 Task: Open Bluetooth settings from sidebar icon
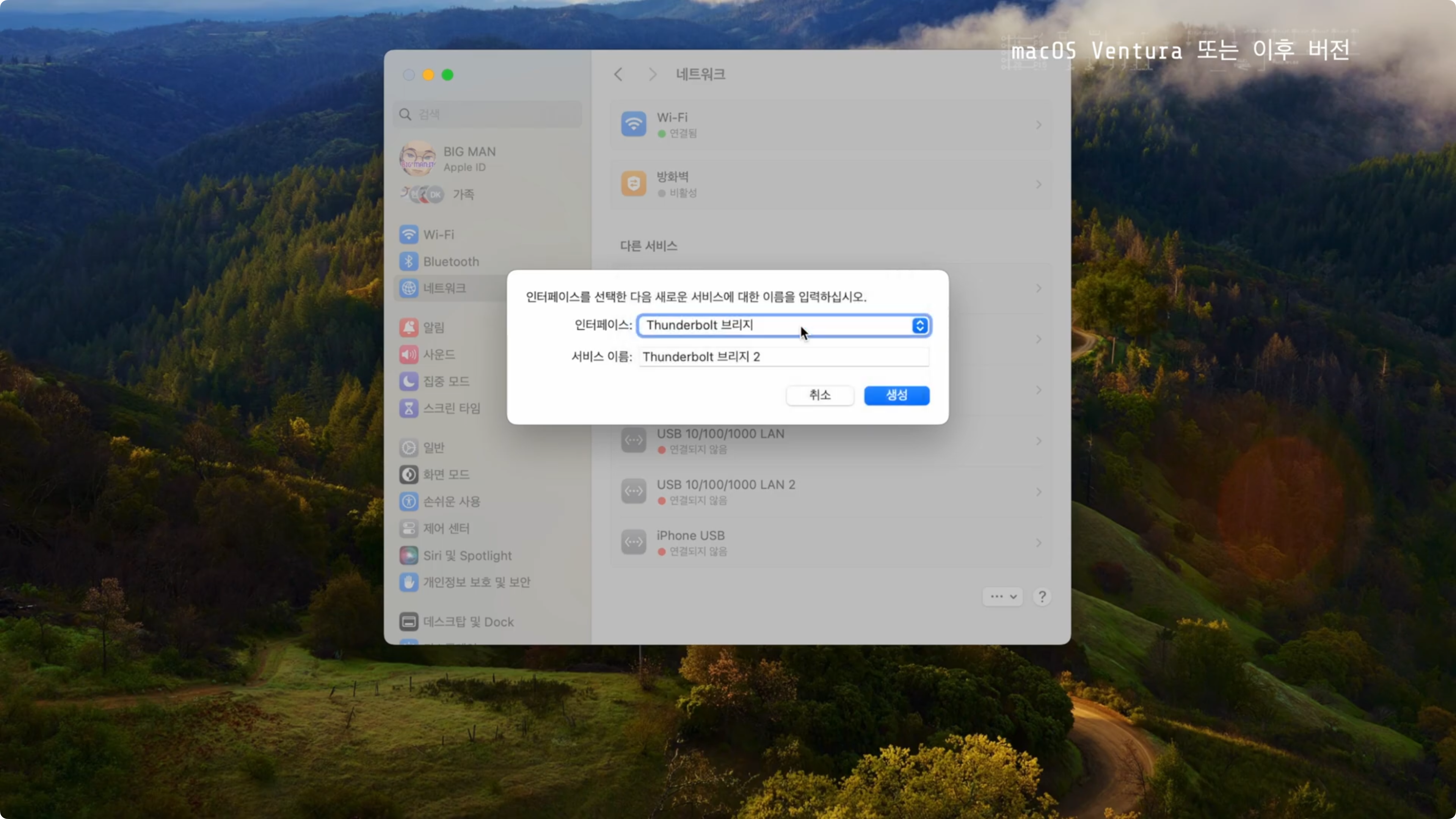[409, 261]
